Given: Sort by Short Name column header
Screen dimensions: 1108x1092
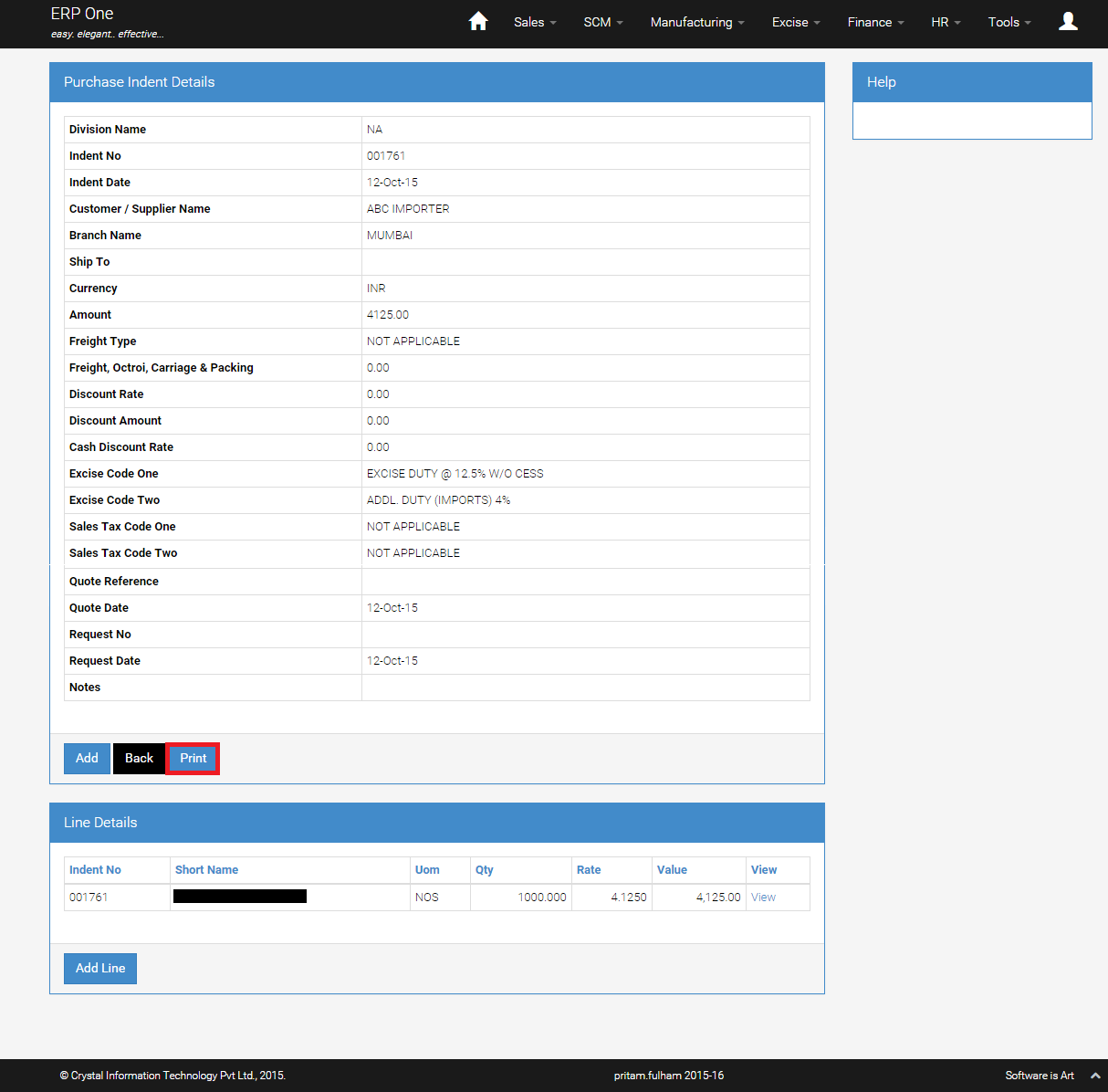Looking at the screenshot, I should tap(206, 870).
